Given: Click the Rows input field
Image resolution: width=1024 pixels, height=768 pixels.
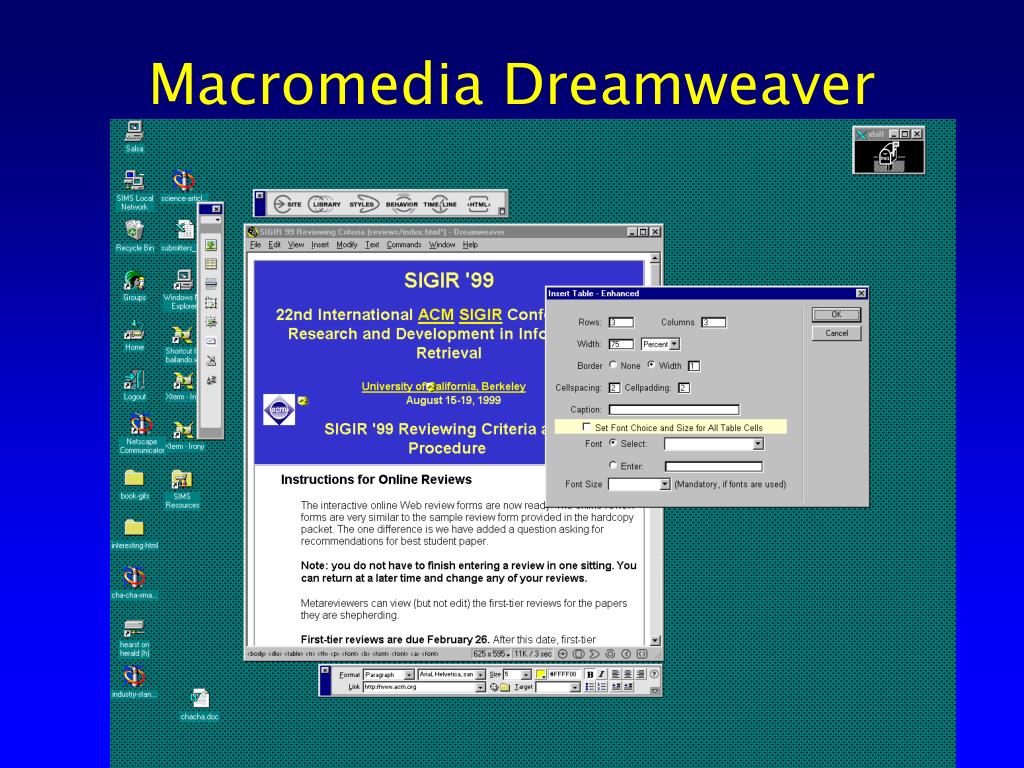Looking at the screenshot, I should (x=621, y=322).
